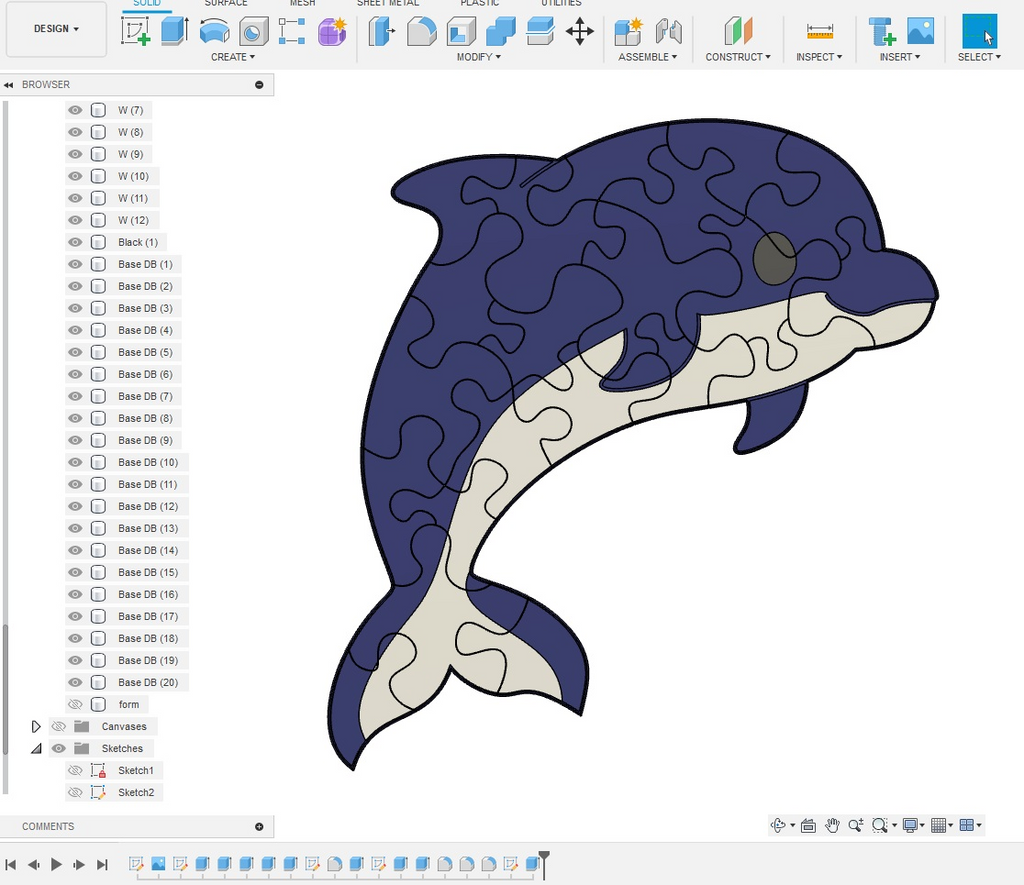Switch to the MESH tab
The width and height of the screenshot is (1024, 885).
click(x=302, y=3)
